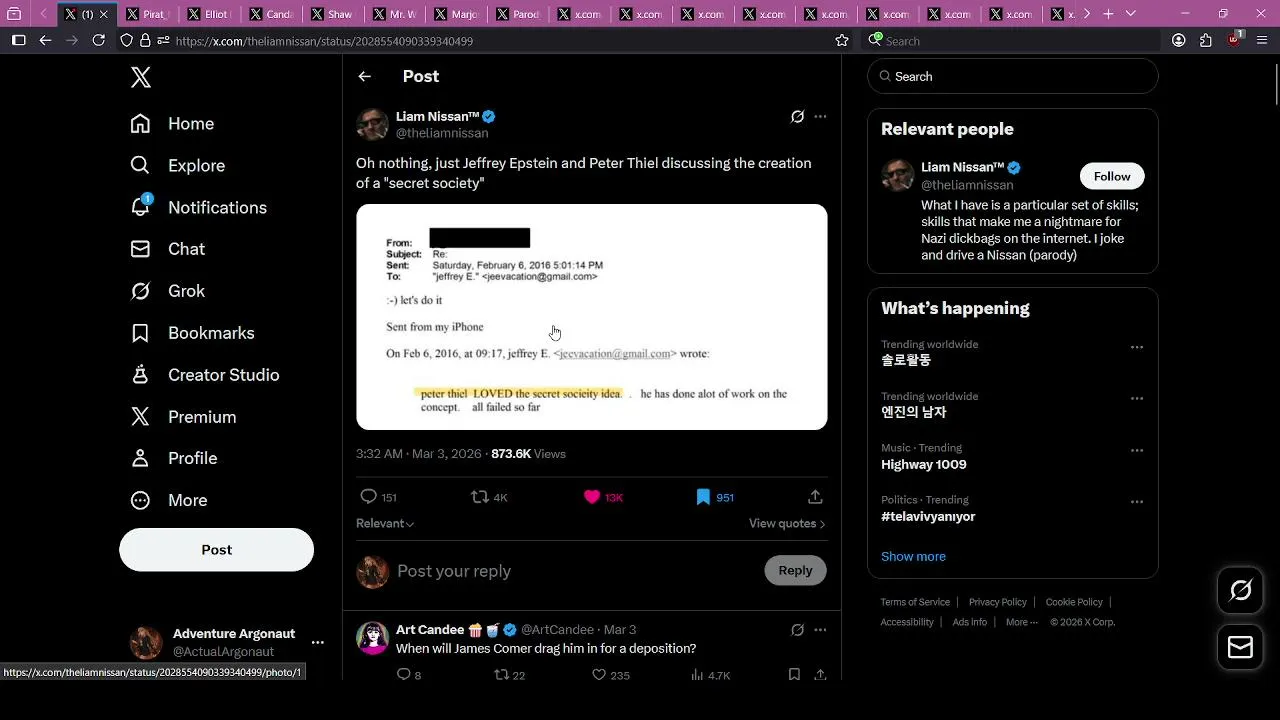Toggle the bookmark with 951 saves
Viewport: 1280px width, 720px height.
(x=703, y=497)
